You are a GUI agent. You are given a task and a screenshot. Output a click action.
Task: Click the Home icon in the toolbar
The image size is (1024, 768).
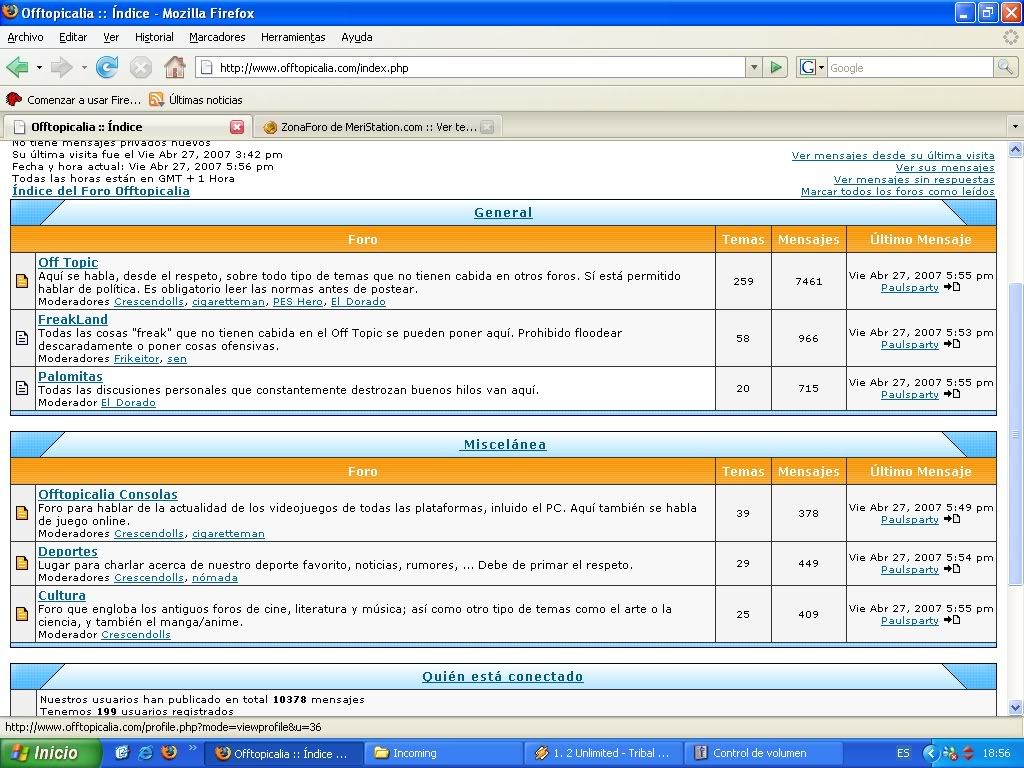tap(175, 67)
